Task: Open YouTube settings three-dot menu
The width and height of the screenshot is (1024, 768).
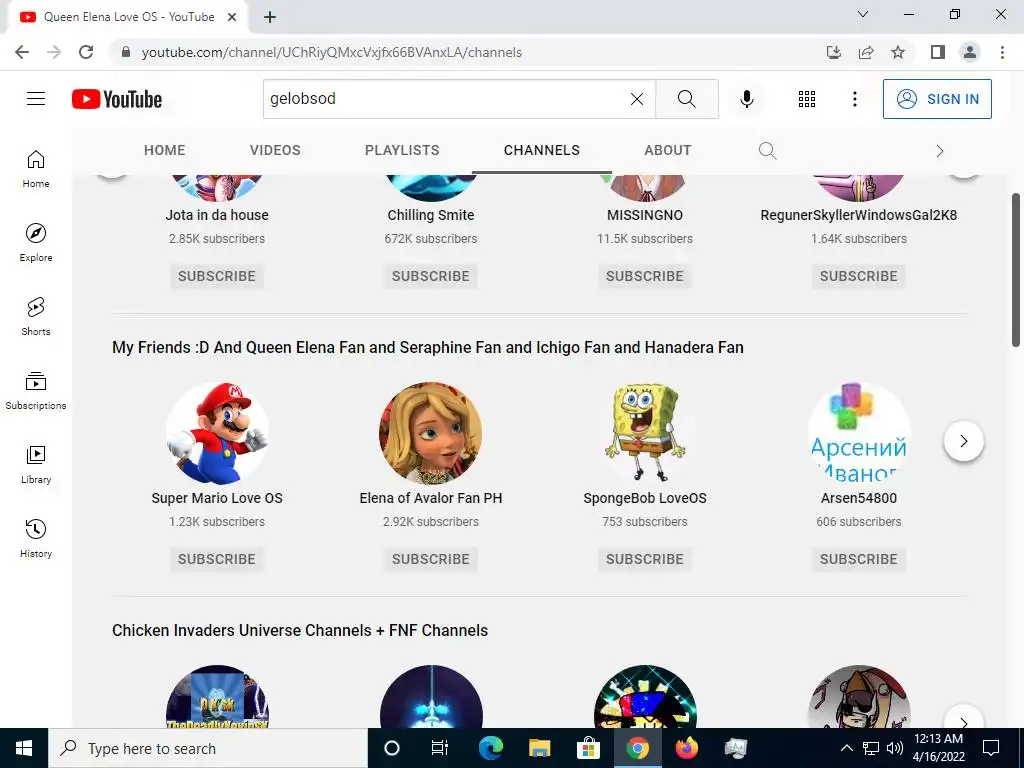Action: pos(854,99)
